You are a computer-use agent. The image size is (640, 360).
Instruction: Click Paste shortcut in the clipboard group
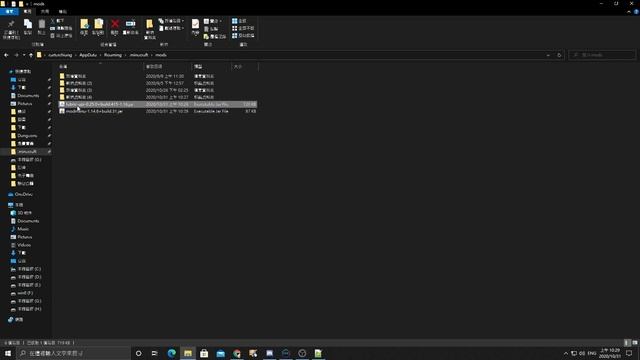(x=61, y=36)
